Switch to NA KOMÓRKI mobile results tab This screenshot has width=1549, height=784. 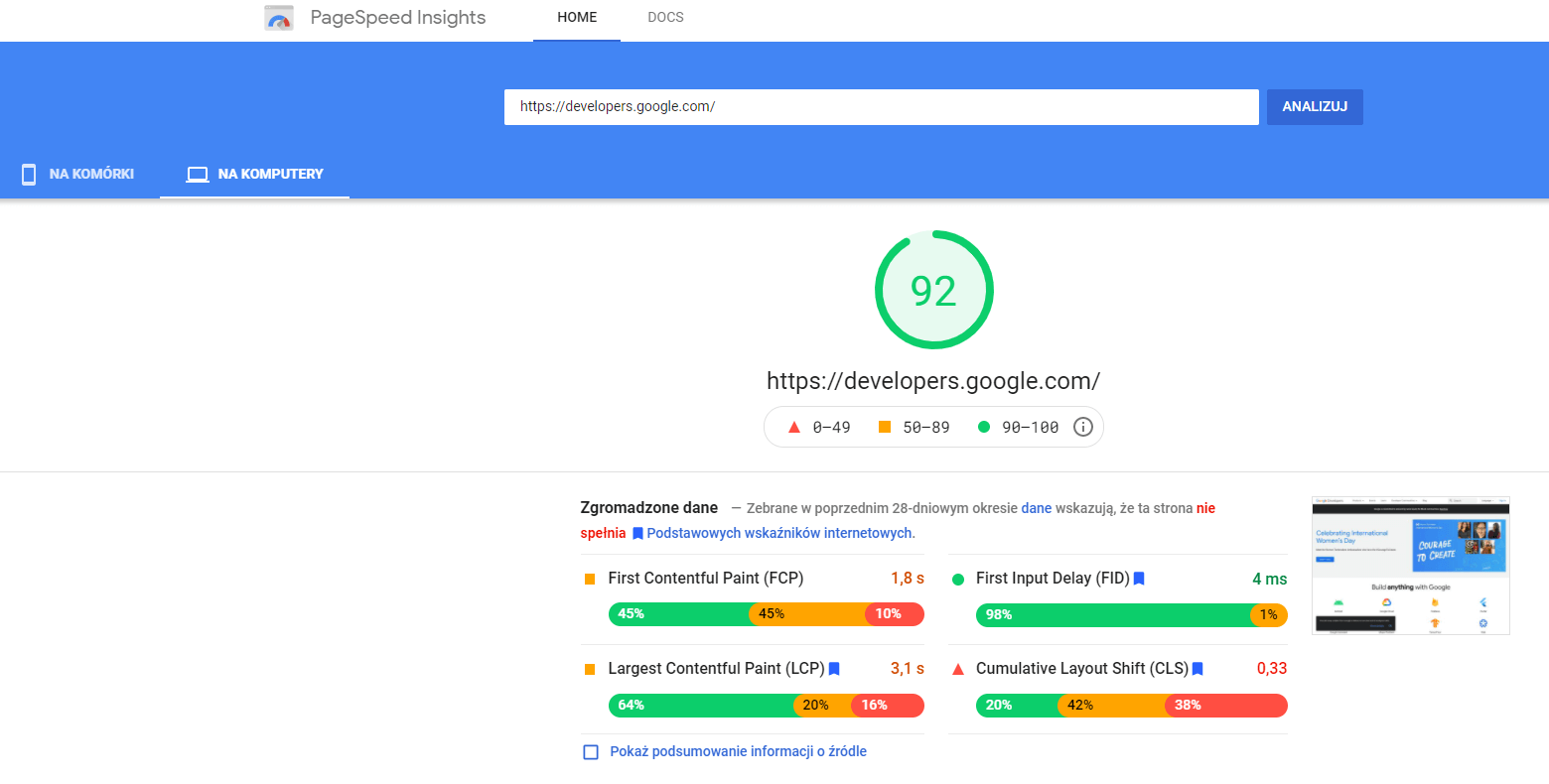(x=79, y=174)
